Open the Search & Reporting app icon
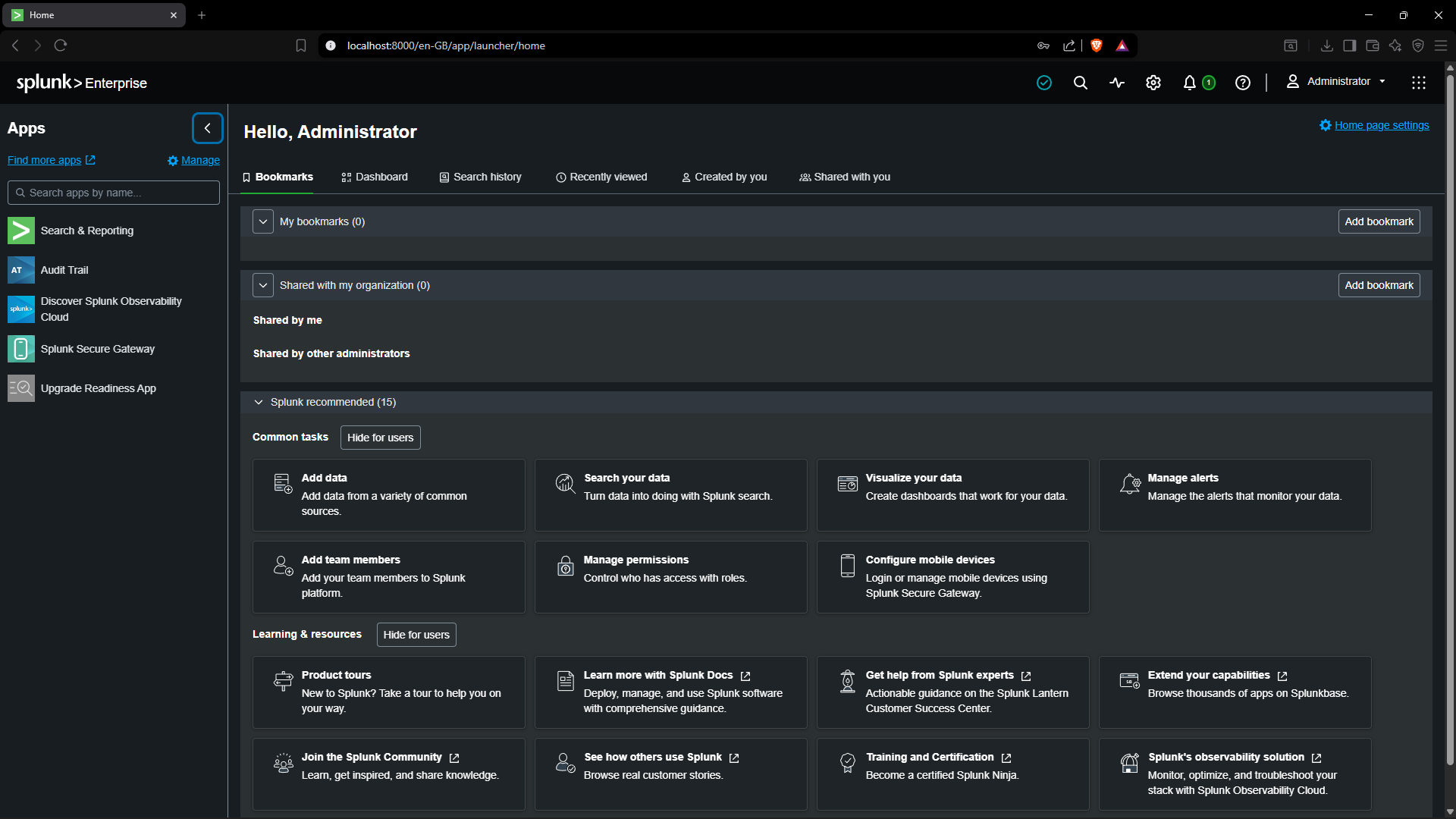The height and width of the screenshot is (819, 1456). pos(21,231)
